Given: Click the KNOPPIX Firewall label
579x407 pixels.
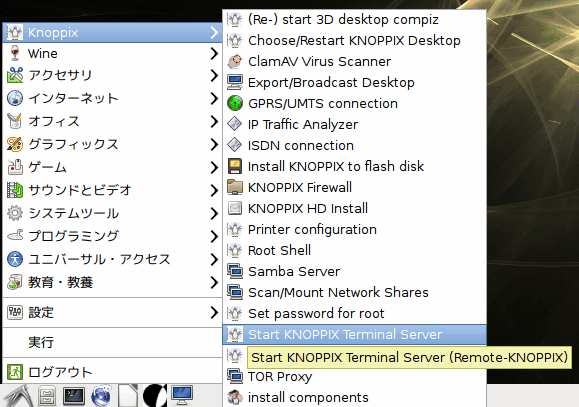Looking at the screenshot, I should point(300,187).
